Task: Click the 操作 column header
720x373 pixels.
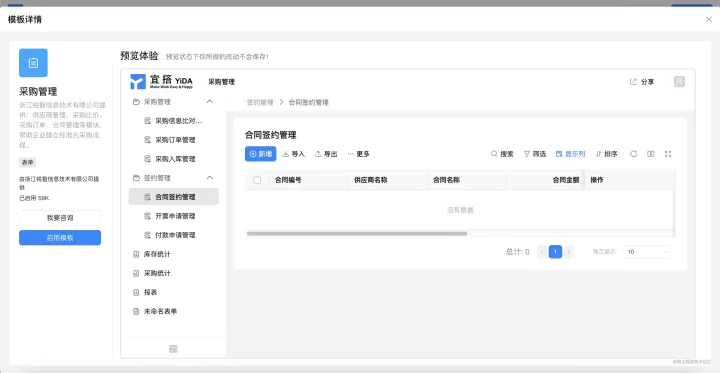Action: coord(597,180)
